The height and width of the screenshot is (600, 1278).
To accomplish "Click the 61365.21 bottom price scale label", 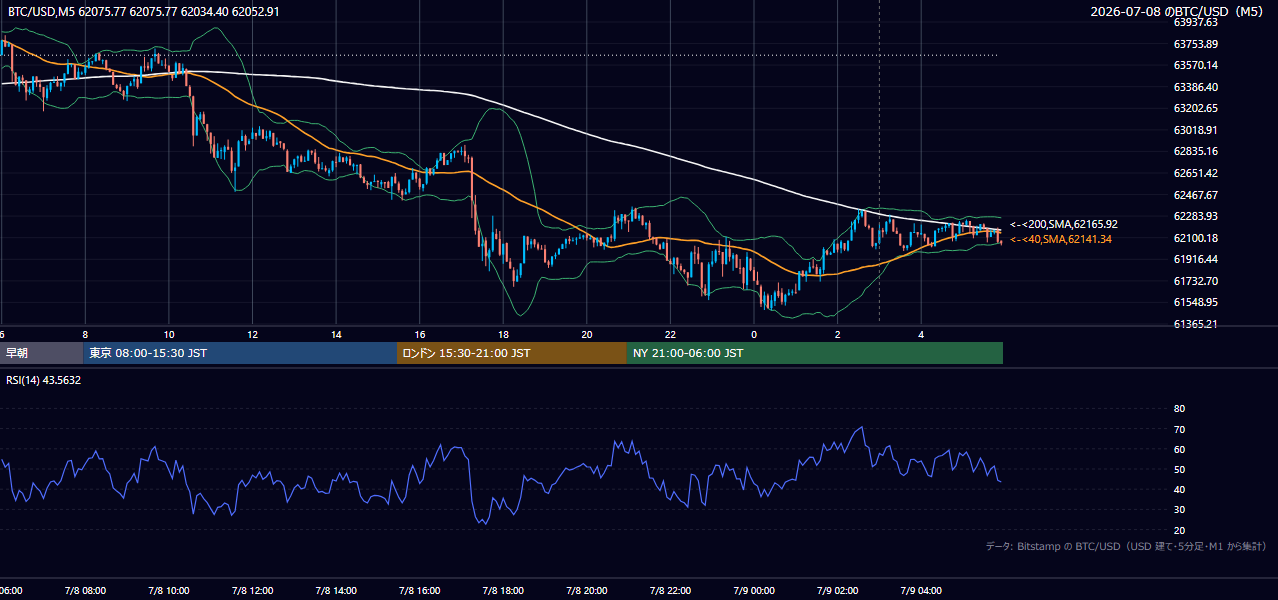I will [x=1195, y=324].
